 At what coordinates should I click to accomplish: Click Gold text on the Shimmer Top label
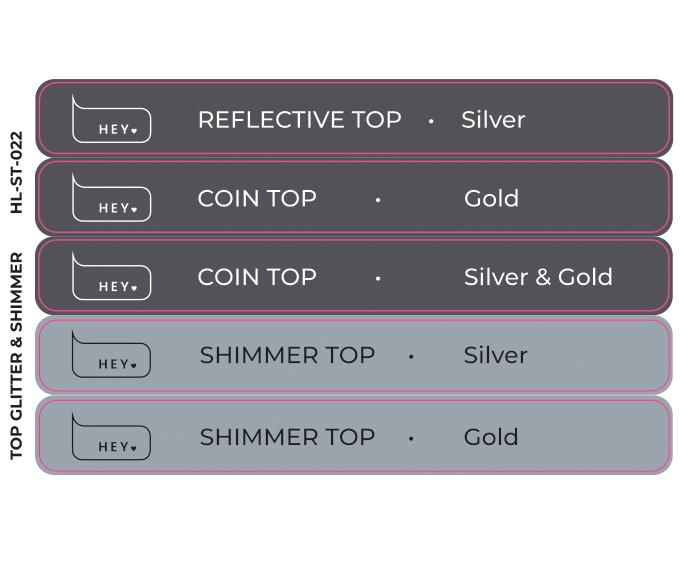(x=491, y=437)
